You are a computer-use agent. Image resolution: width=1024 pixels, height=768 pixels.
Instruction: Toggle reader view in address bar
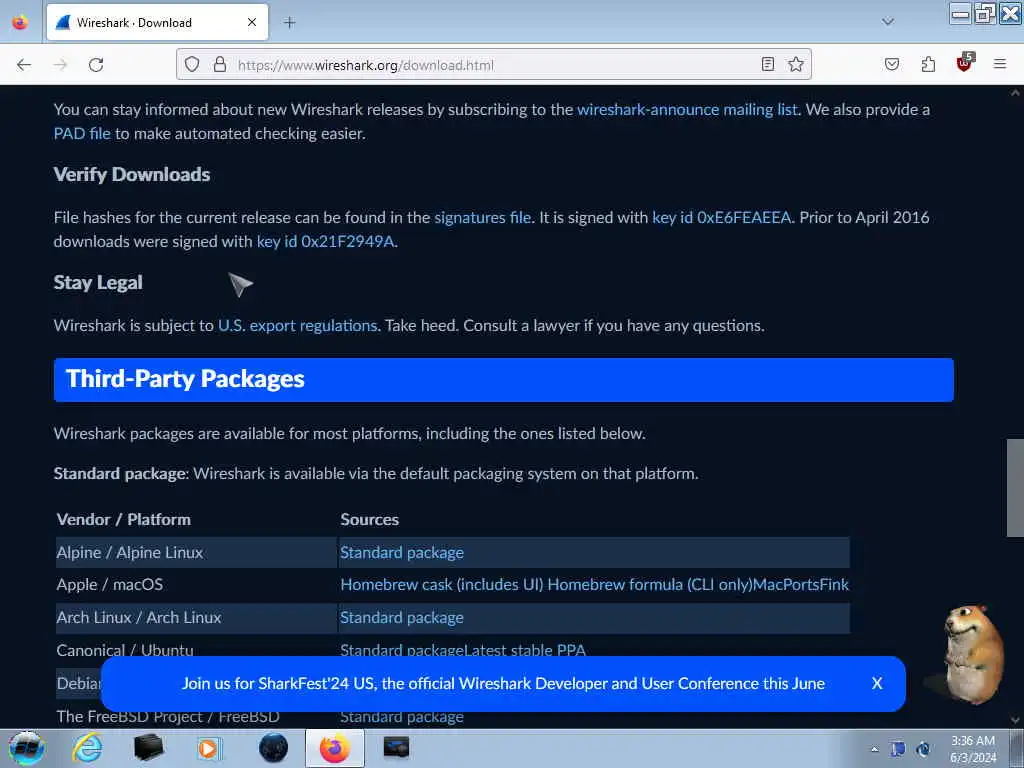[768, 64]
